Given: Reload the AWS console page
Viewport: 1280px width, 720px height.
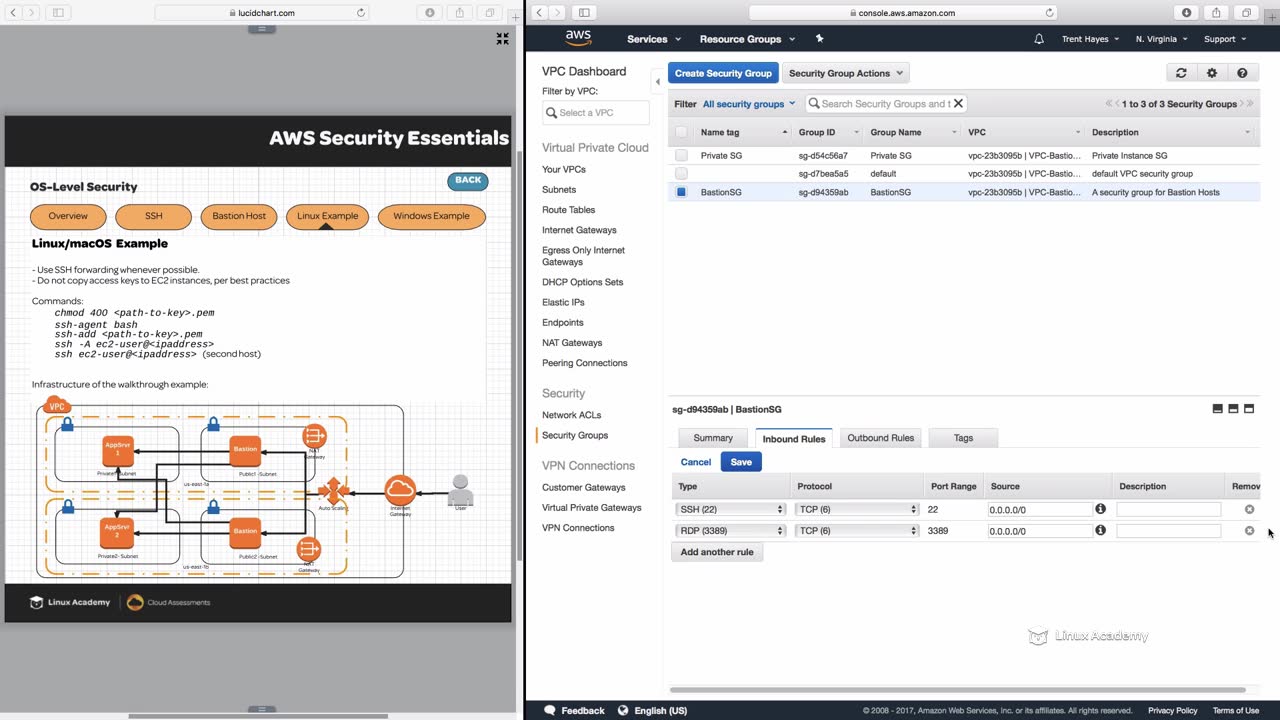Looking at the screenshot, I should coord(1049,13).
